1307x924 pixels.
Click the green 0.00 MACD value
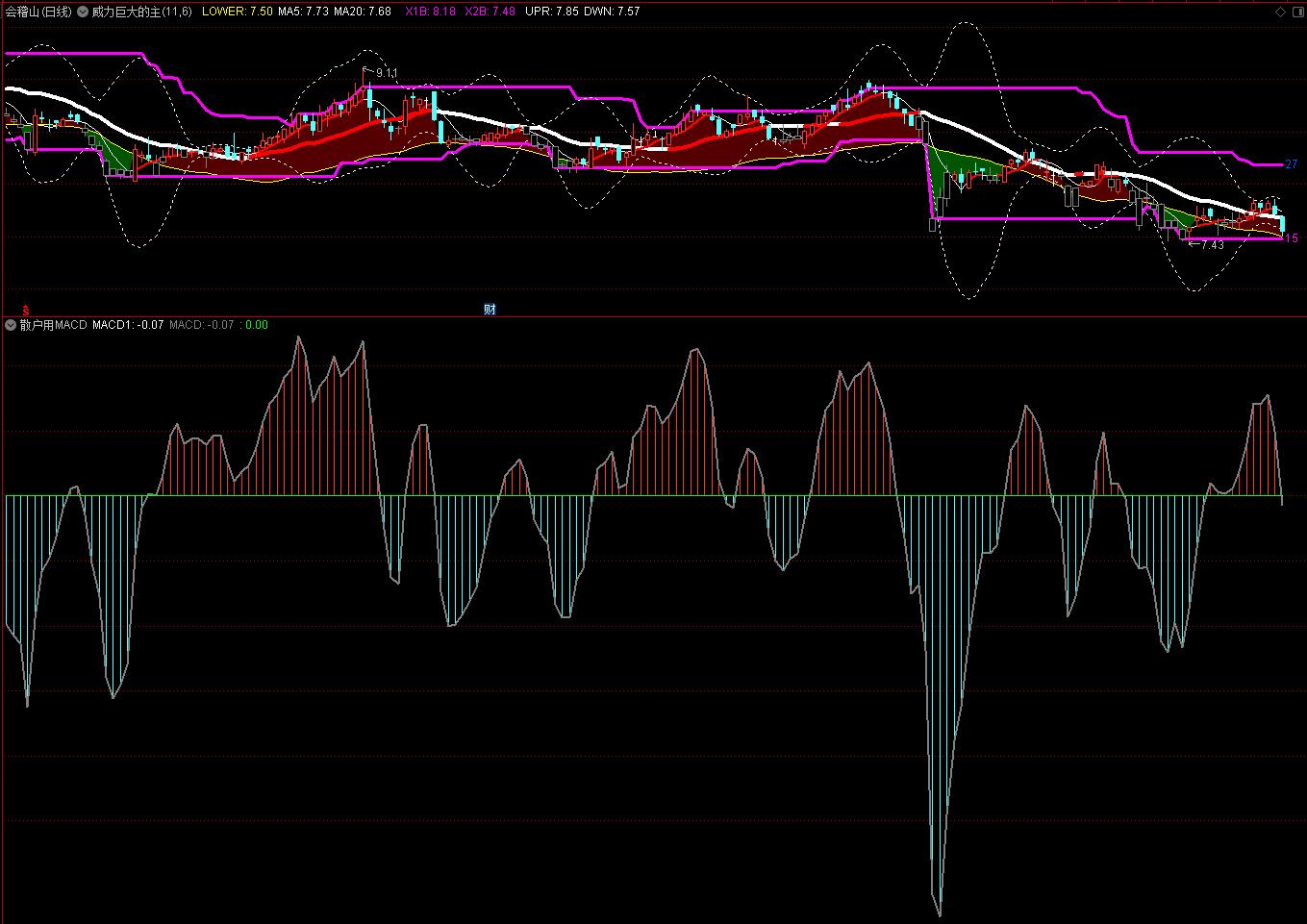point(257,325)
